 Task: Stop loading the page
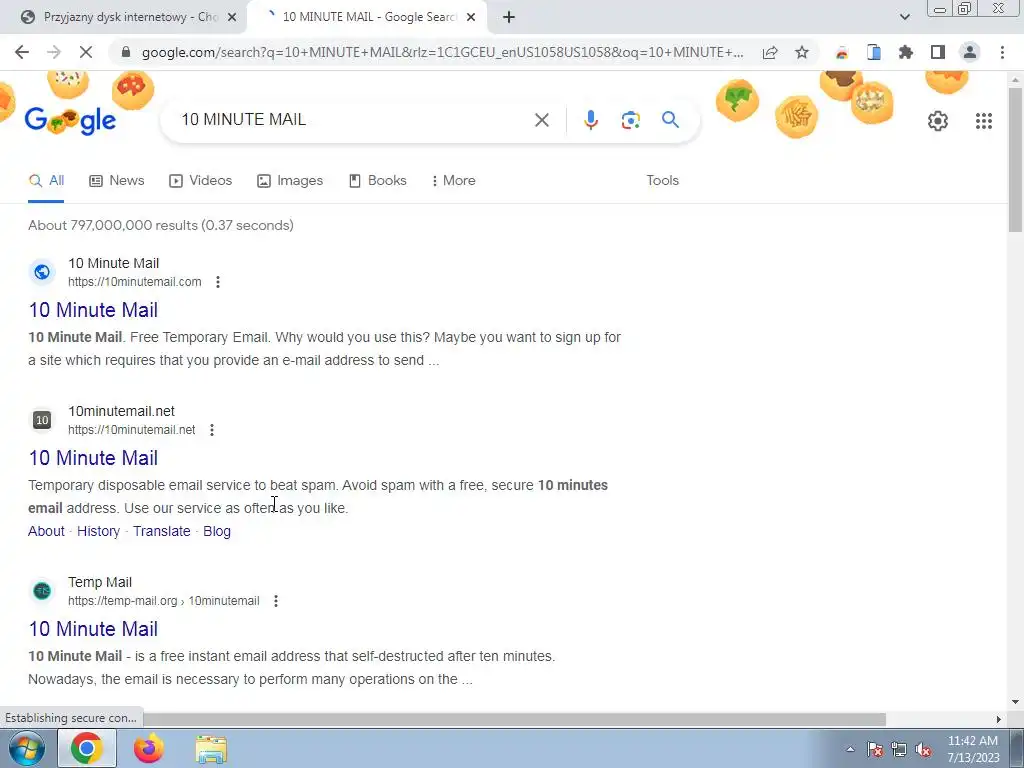(86, 52)
